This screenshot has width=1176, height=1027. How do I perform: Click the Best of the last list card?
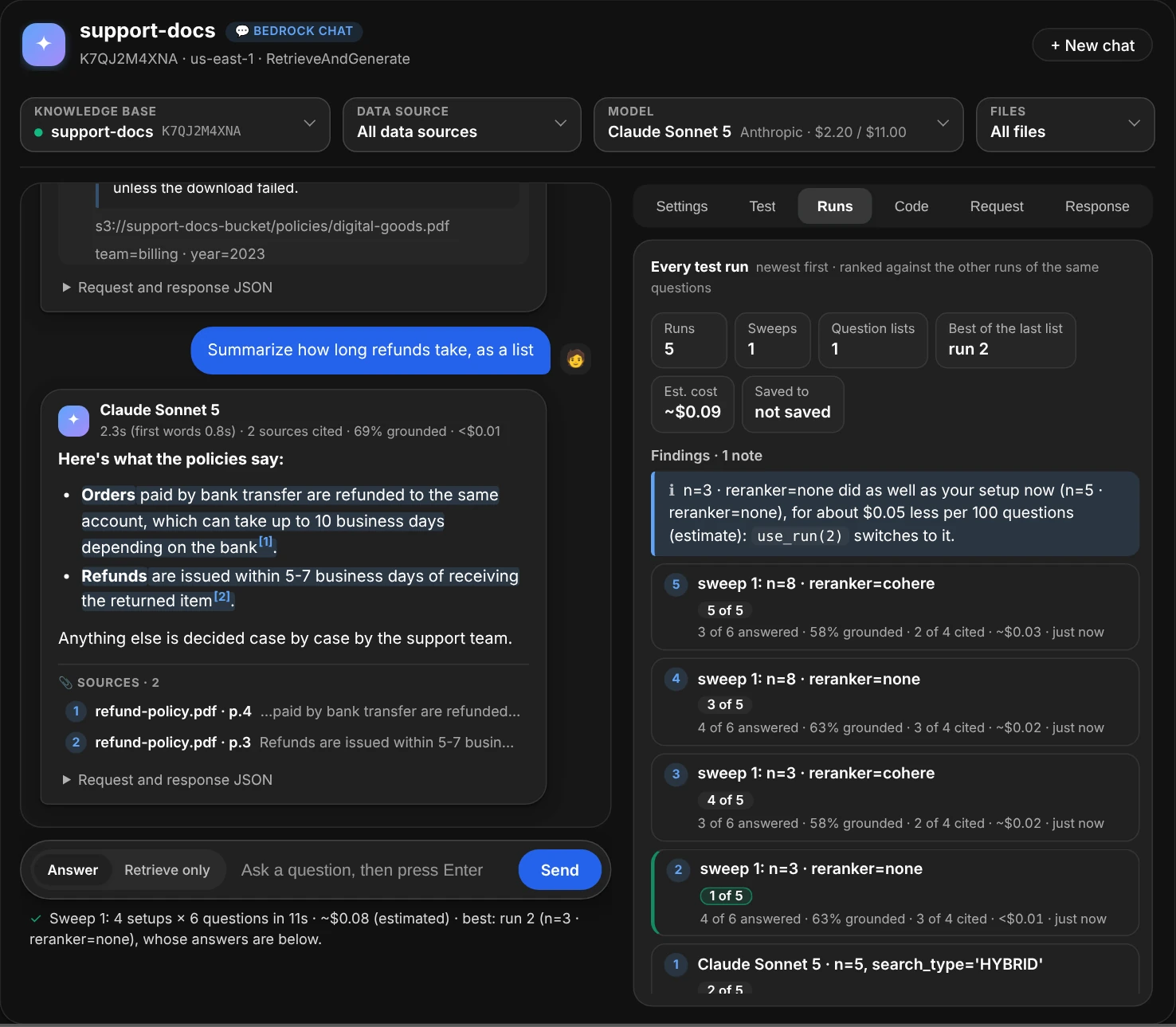1005,340
